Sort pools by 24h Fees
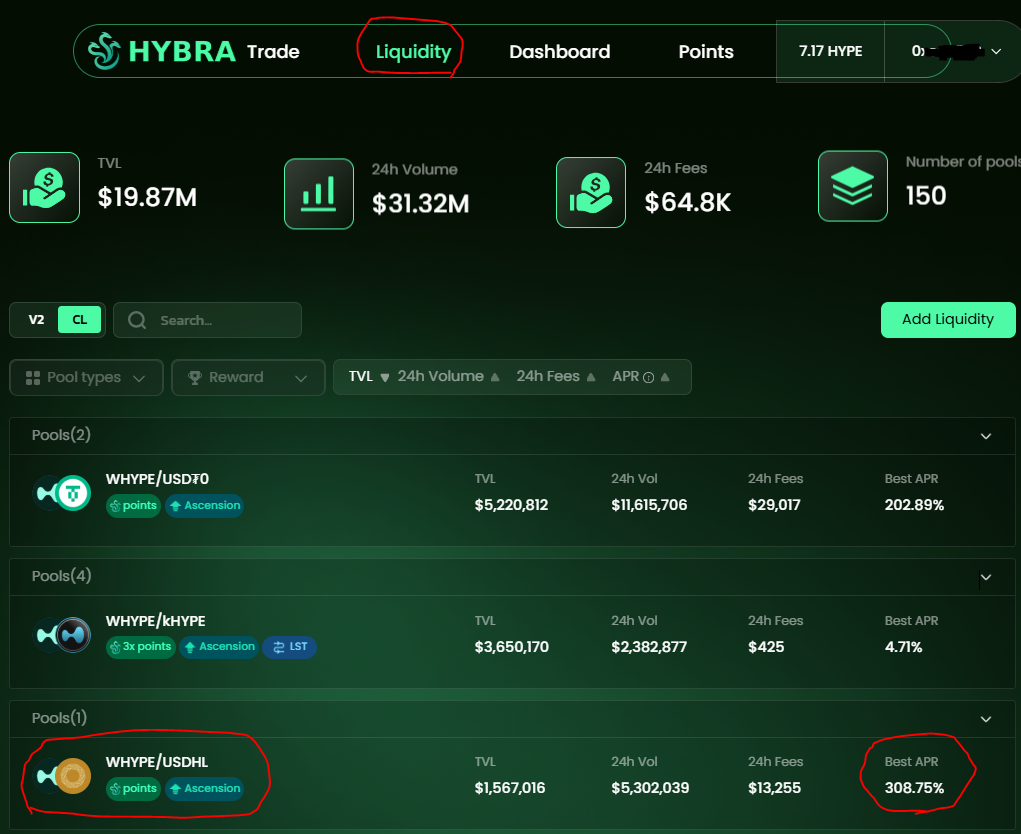This screenshot has height=834, width=1021. [556, 377]
